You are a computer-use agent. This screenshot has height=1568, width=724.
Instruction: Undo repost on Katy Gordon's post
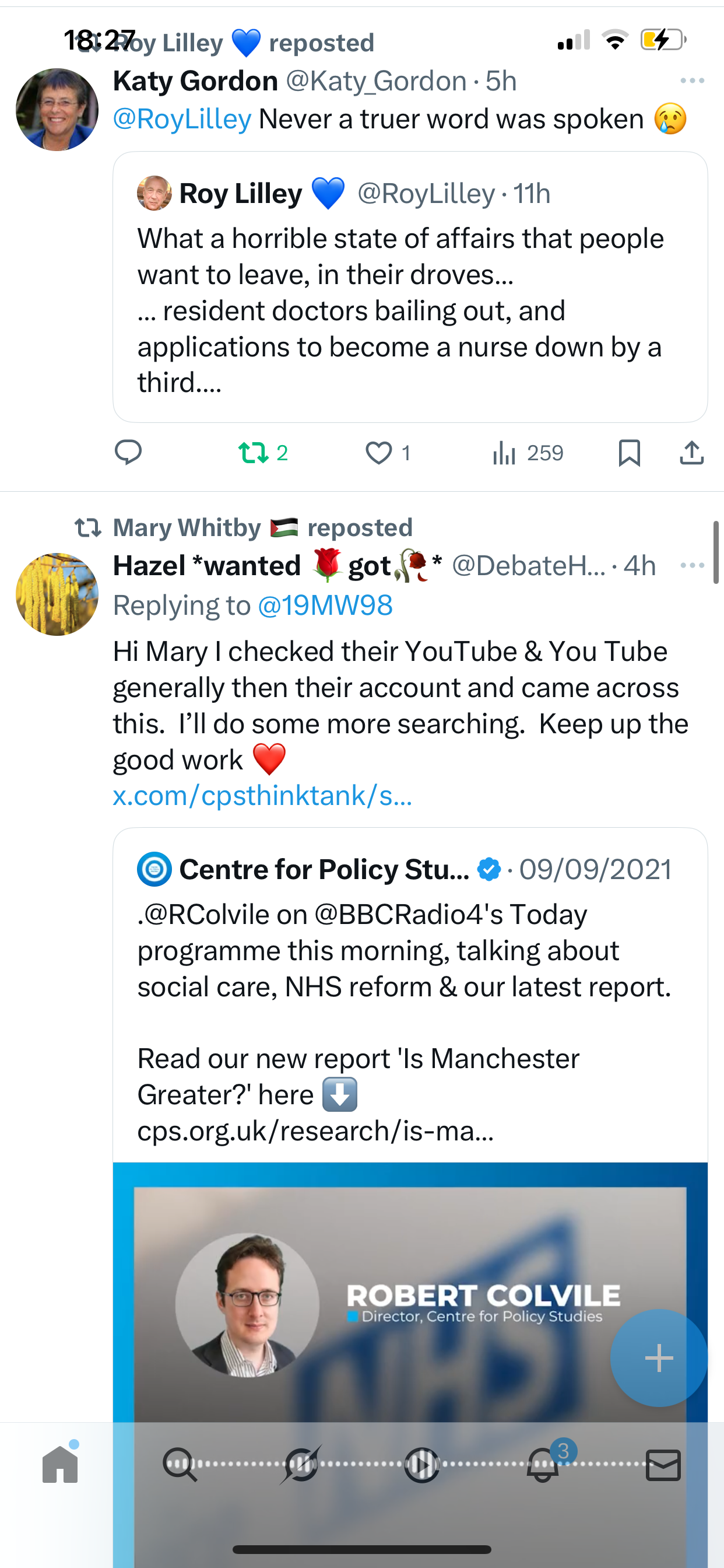[253, 453]
